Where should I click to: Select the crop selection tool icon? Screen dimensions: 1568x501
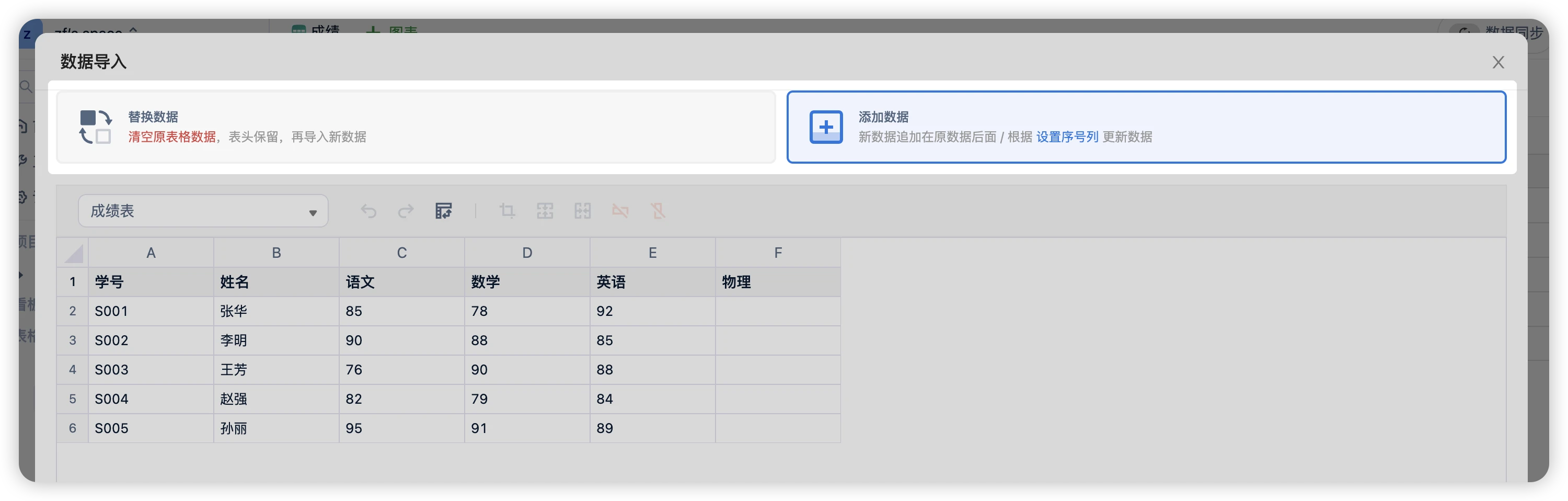click(x=507, y=211)
